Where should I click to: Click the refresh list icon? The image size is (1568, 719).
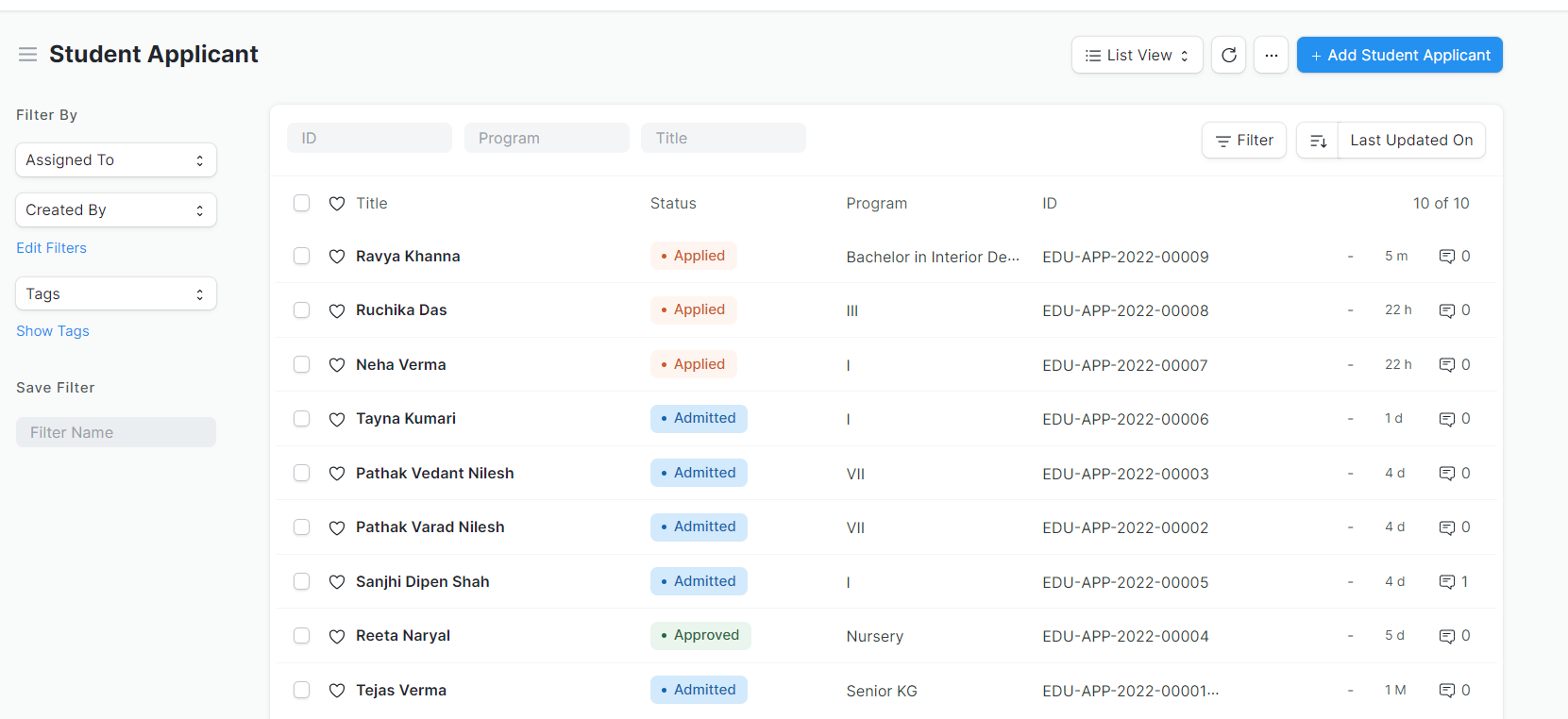[x=1228, y=55]
